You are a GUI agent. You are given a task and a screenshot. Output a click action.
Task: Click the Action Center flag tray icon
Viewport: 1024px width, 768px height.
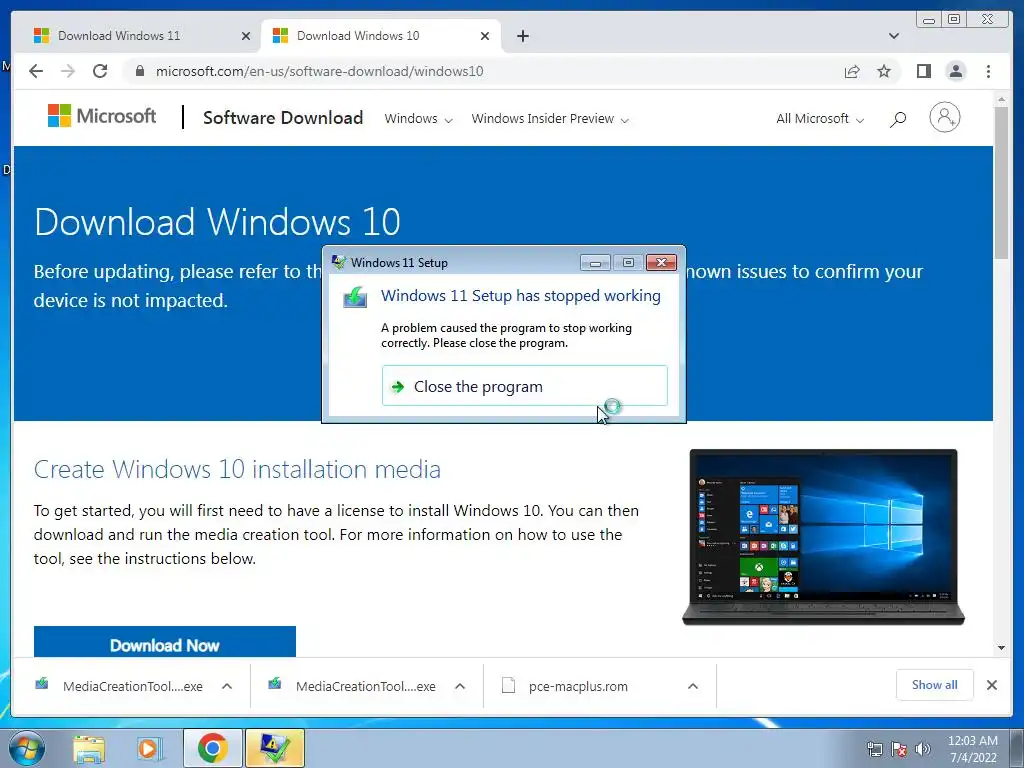tap(899, 749)
